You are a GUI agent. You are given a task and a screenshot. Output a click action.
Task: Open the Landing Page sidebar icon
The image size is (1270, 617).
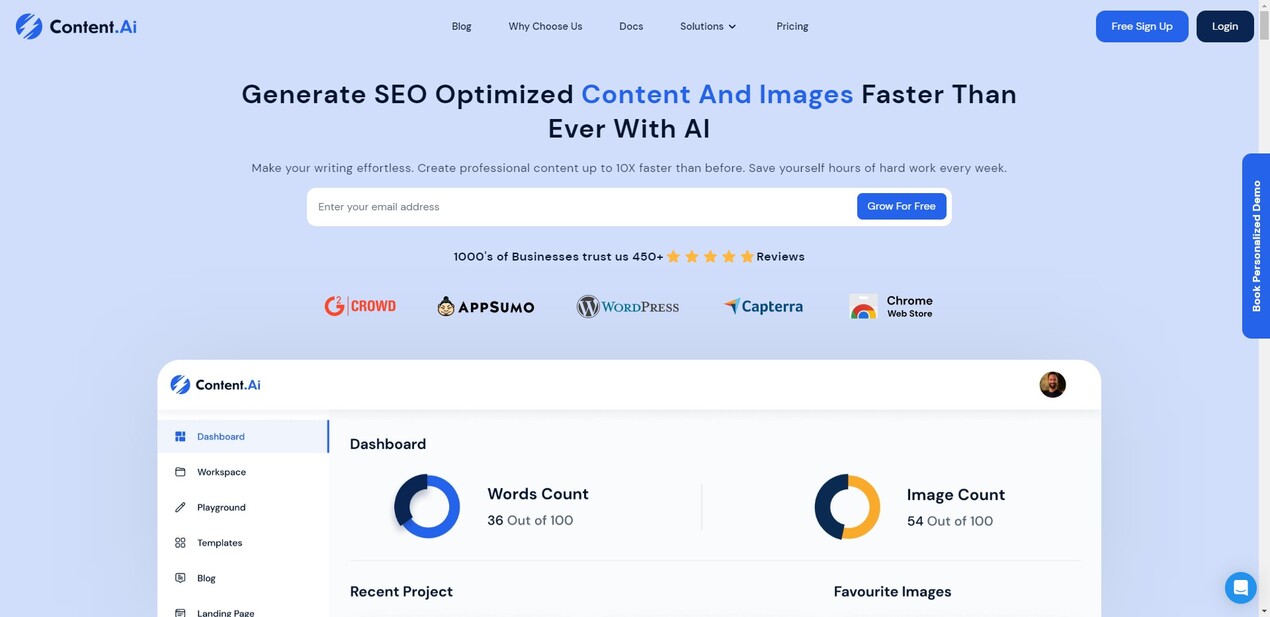click(x=180, y=611)
